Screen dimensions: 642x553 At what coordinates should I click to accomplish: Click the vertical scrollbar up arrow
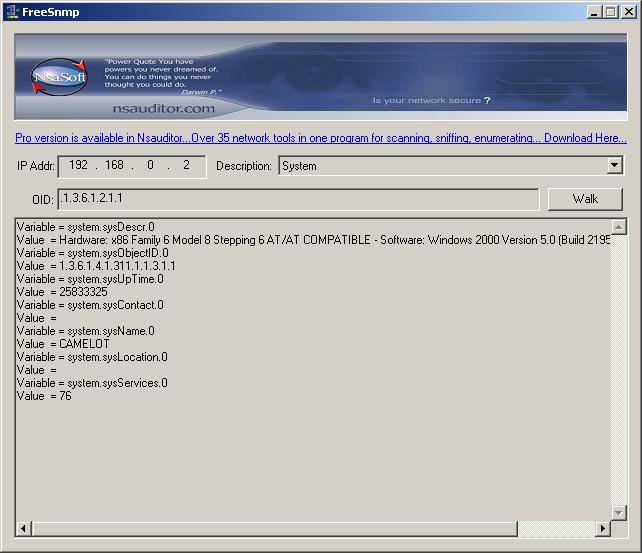click(x=619, y=227)
